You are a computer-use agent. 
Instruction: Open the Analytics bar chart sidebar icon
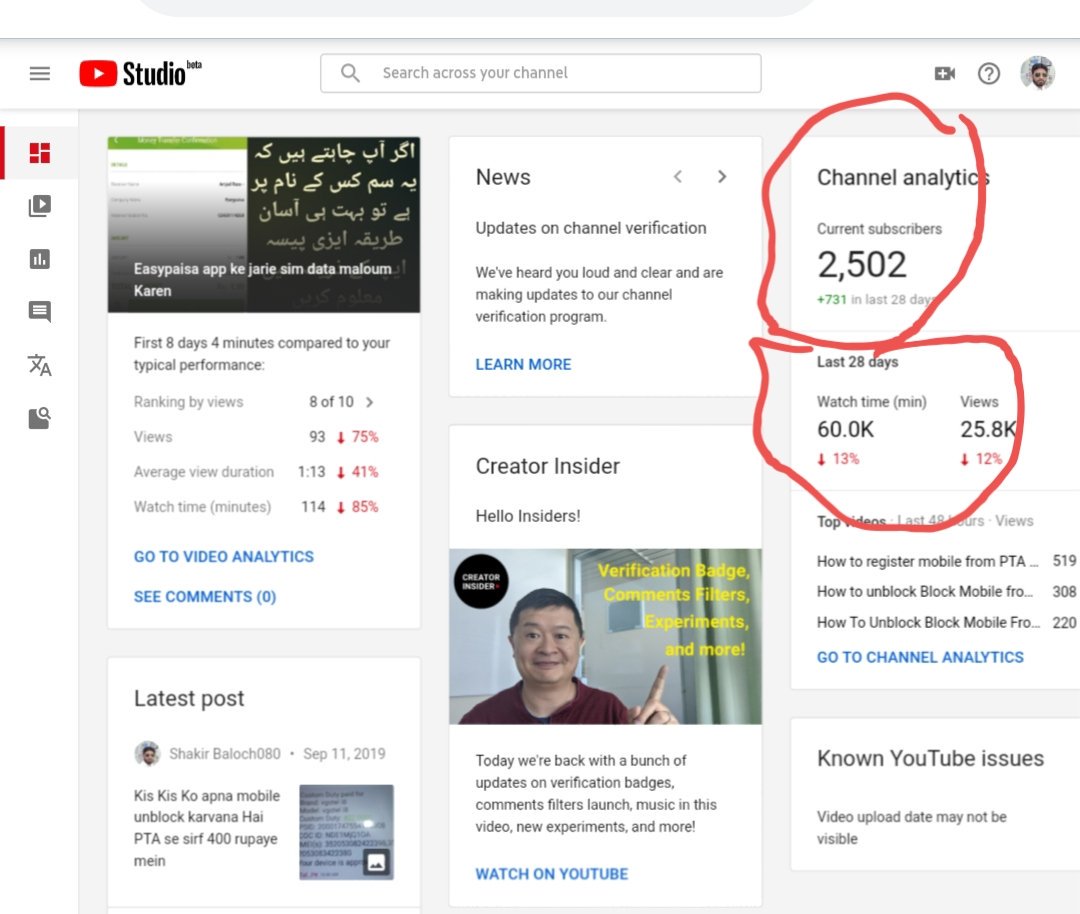tap(40, 259)
